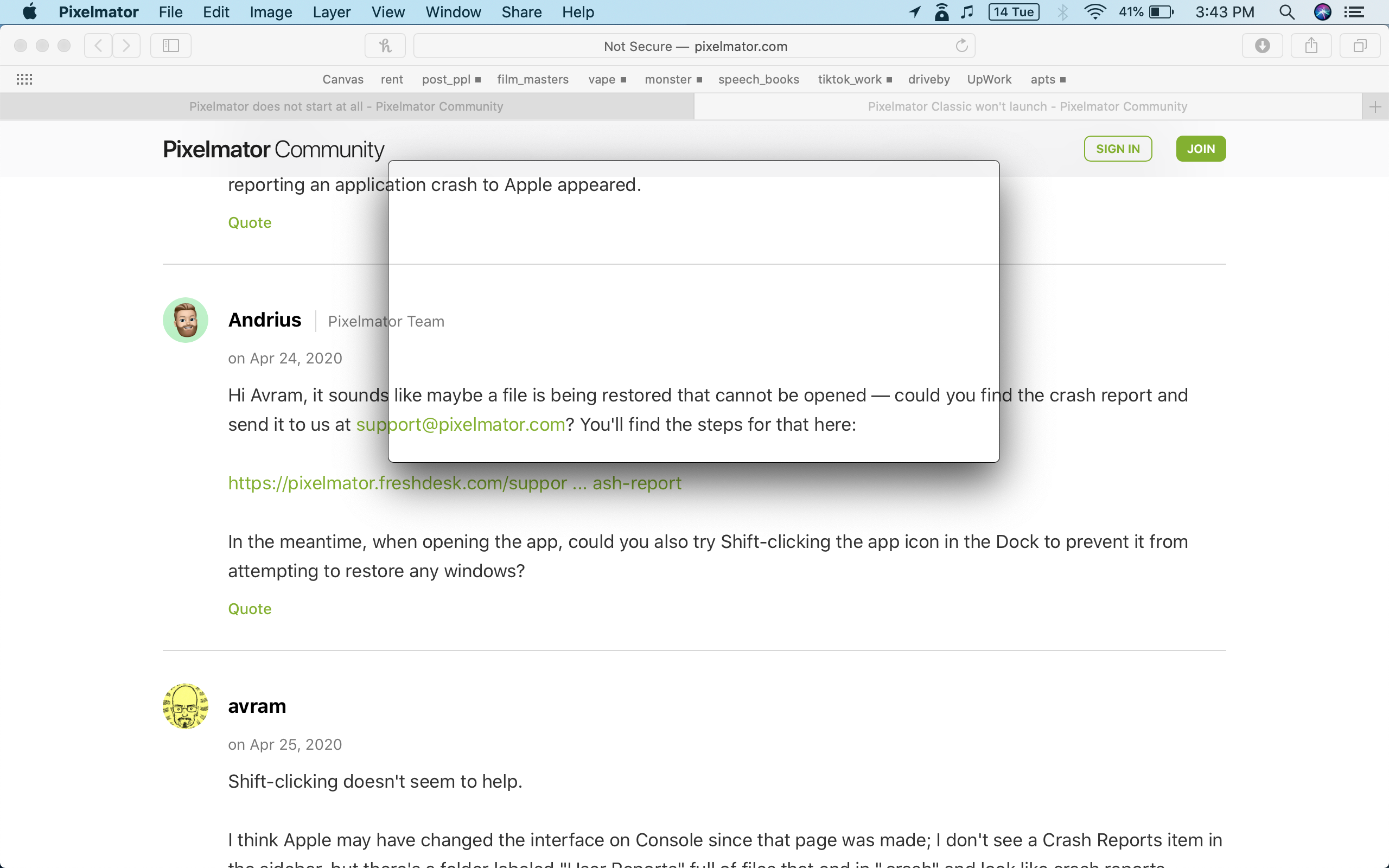Image resolution: width=1389 pixels, height=868 pixels.
Task: Open a new Safari tab
Action: click(1375, 107)
